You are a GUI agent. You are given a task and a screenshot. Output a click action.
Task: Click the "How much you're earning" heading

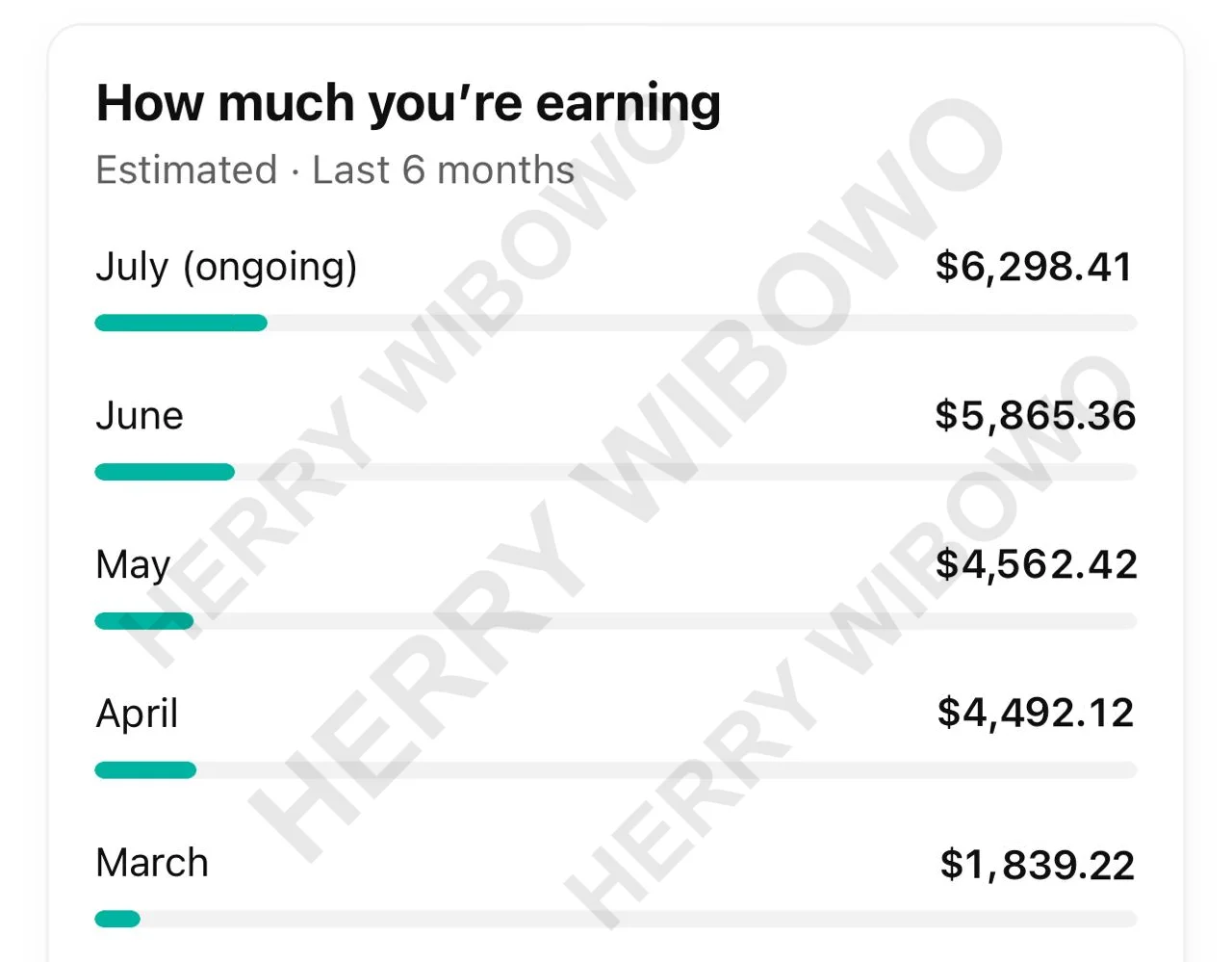click(408, 104)
